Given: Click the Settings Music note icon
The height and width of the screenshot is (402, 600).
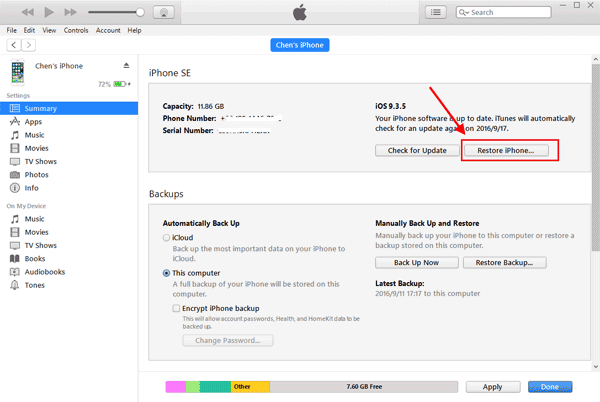Looking at the screenshot, I should pos(15,135).
